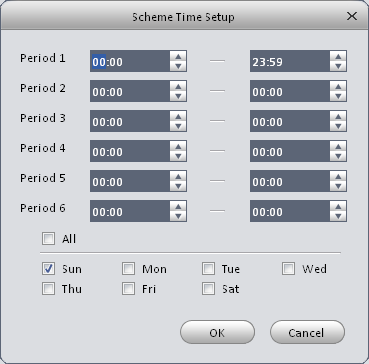Uncheck the Sun checkbox
This screenshot has width=369, height=364.
pyautogui.click(x=49, y=269)
